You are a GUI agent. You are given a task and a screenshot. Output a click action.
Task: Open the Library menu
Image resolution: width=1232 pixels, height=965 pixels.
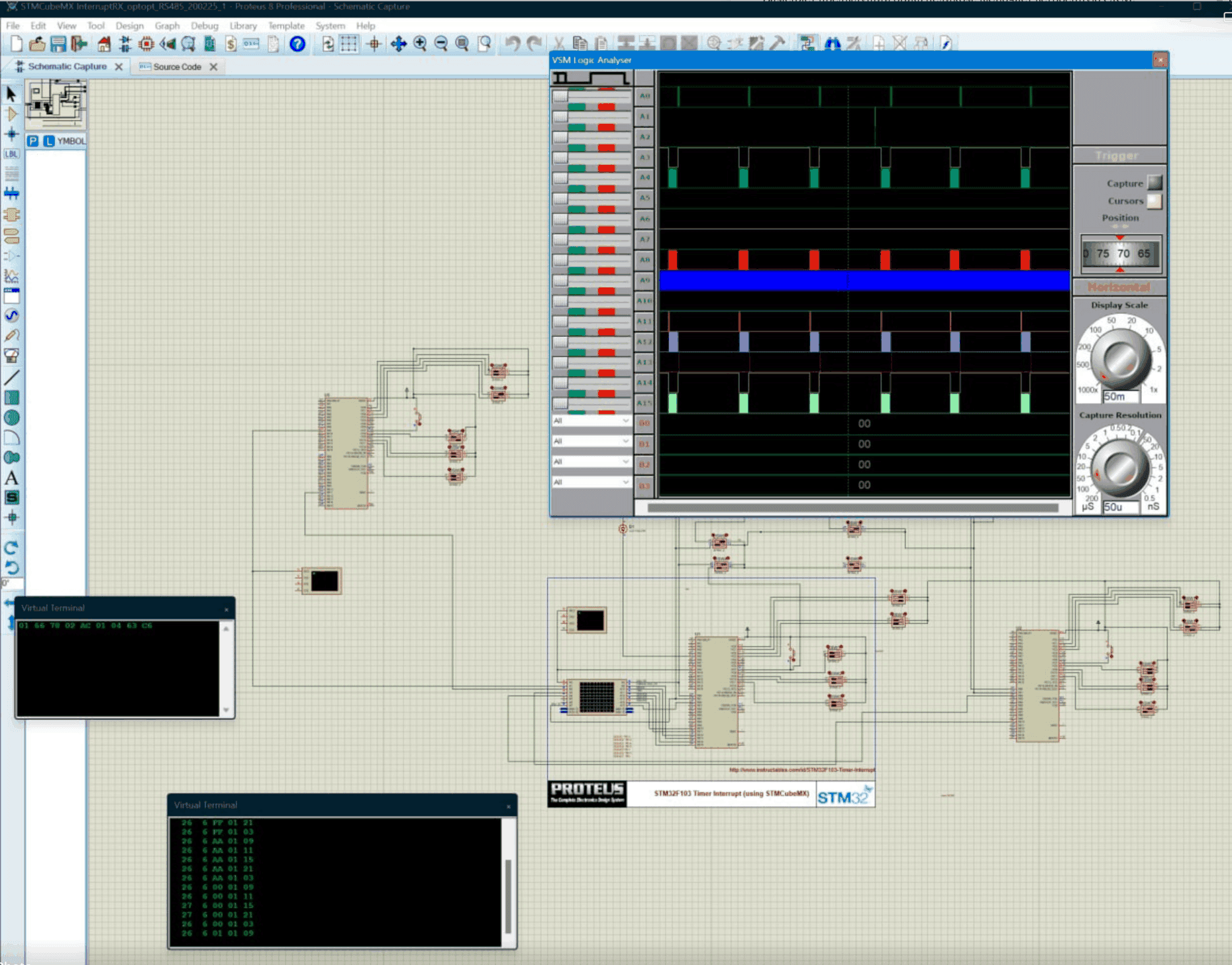243,26
